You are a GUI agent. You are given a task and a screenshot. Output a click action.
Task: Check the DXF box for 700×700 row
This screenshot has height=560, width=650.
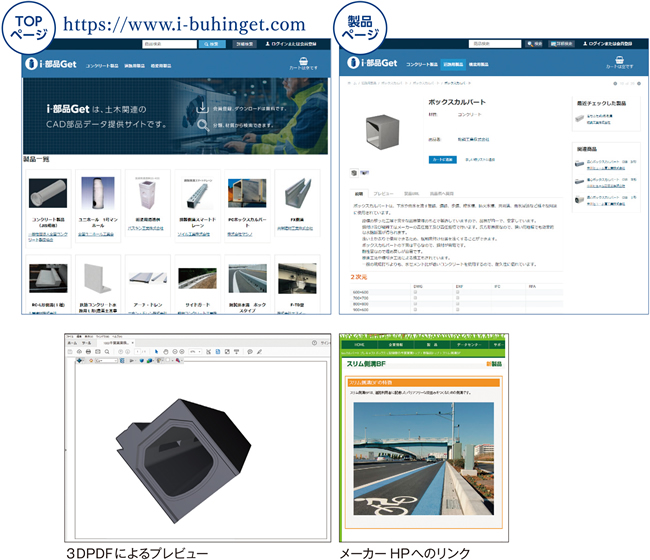[x=458, y=298]
